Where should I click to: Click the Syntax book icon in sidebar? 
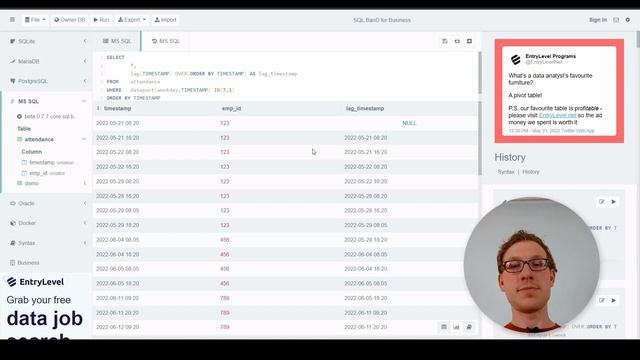click(x=13, y=243)
